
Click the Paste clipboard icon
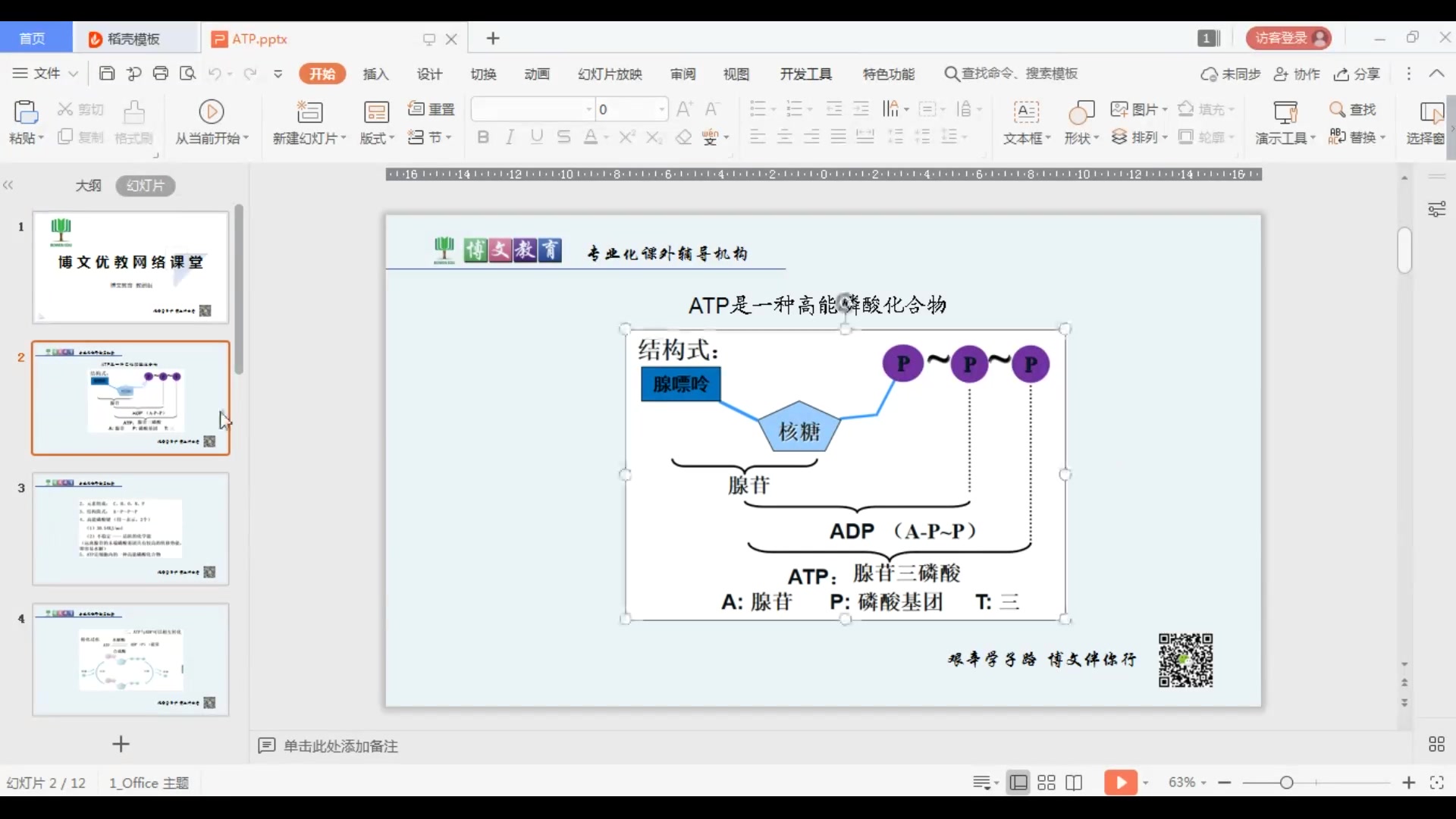(x=26, y=112)
